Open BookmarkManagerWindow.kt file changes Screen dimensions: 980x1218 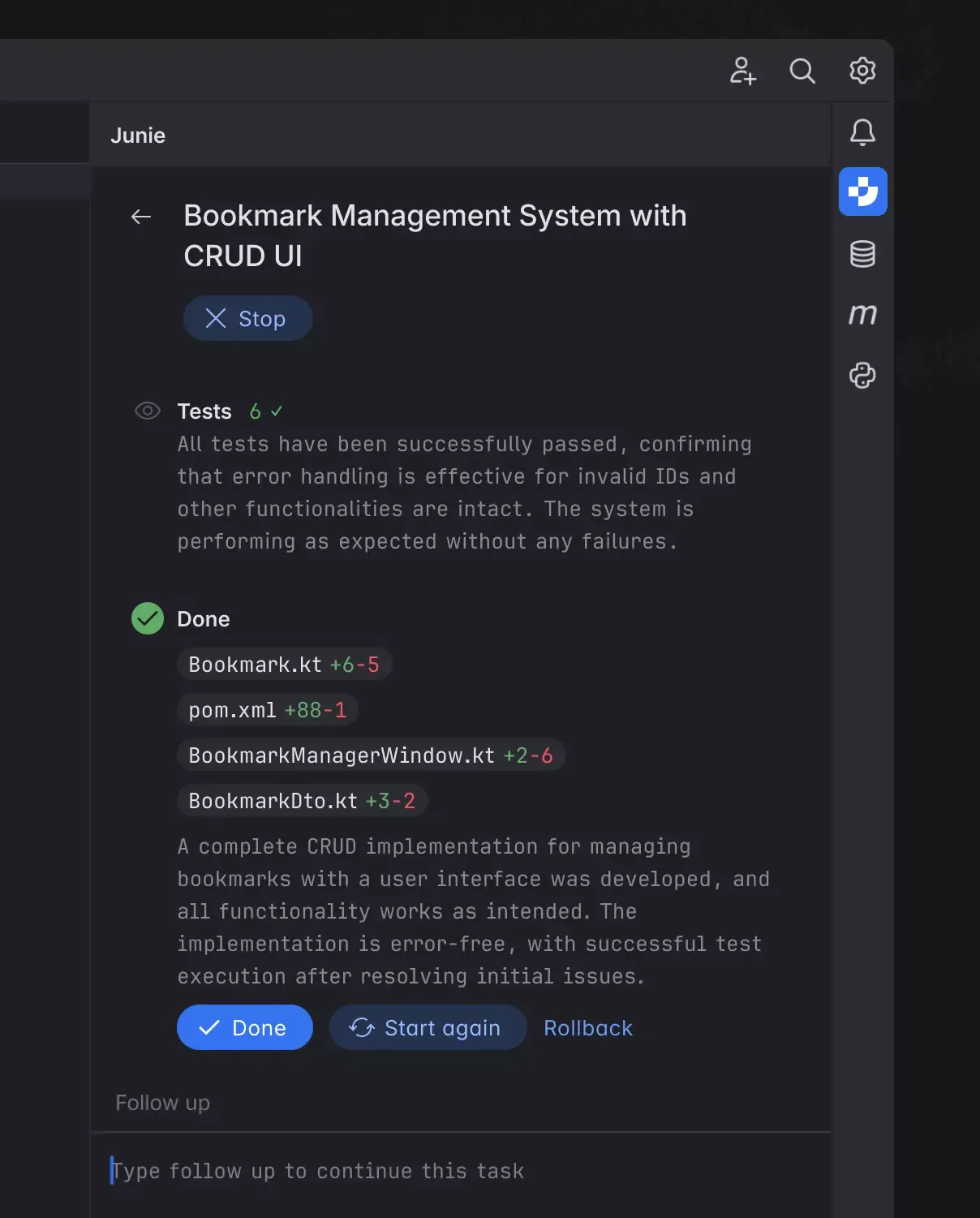pos(370,755)
